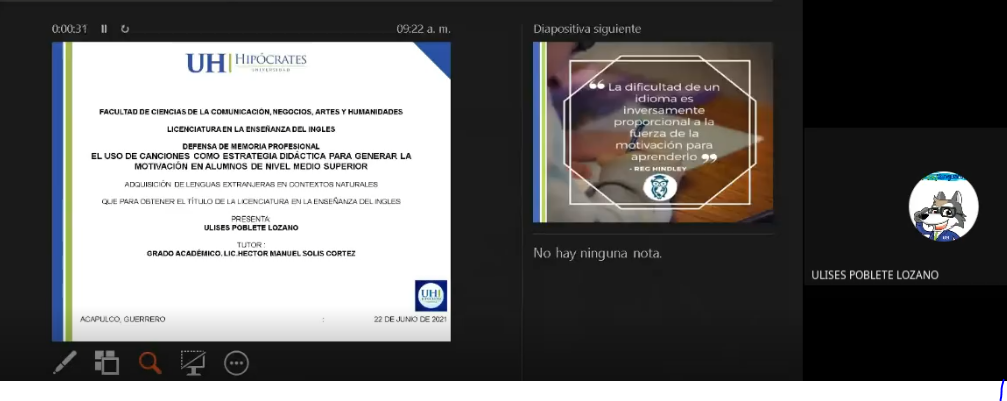
Task: Click the current slide preview
Action: 251,192
